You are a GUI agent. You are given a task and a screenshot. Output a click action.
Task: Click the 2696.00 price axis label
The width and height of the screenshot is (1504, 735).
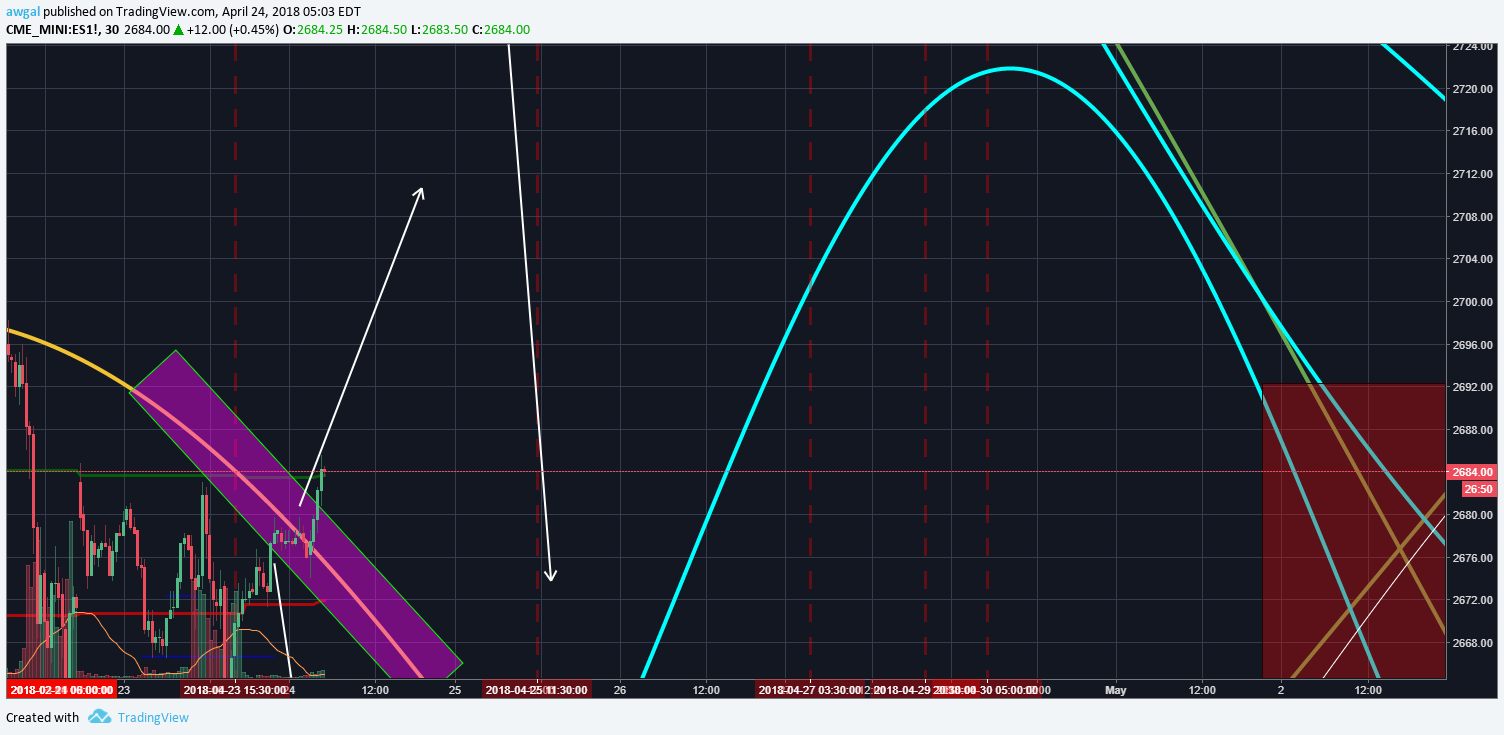coord(1475,344)
